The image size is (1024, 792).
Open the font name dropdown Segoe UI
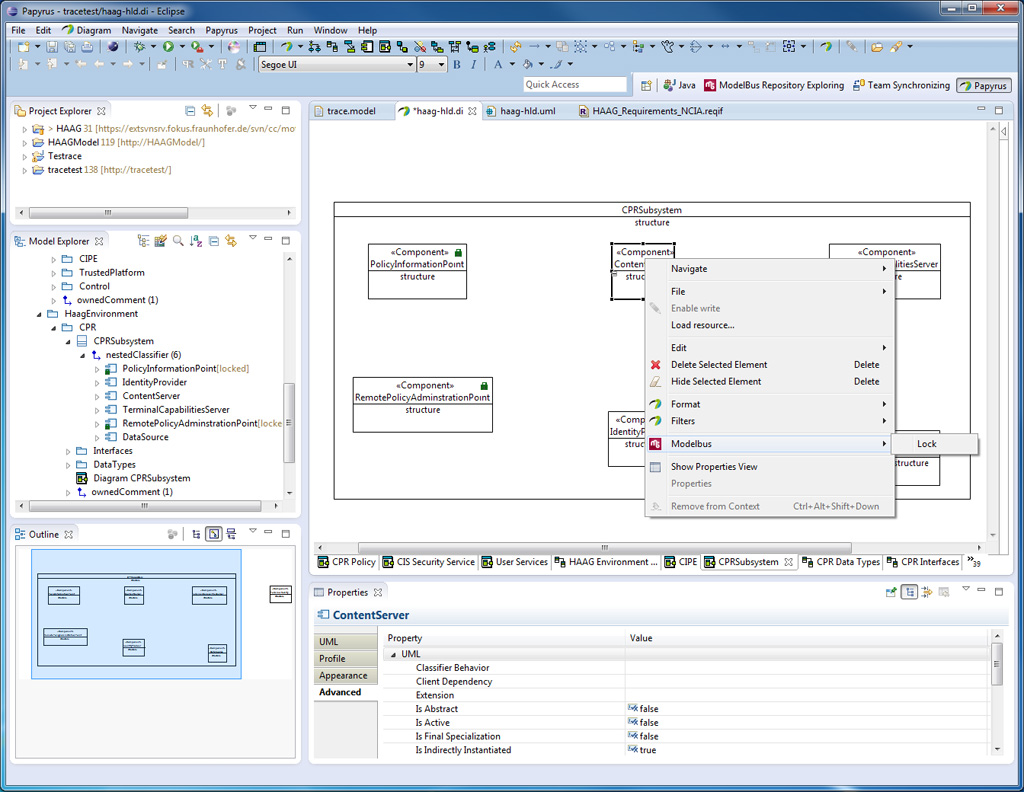click(410, 65)
